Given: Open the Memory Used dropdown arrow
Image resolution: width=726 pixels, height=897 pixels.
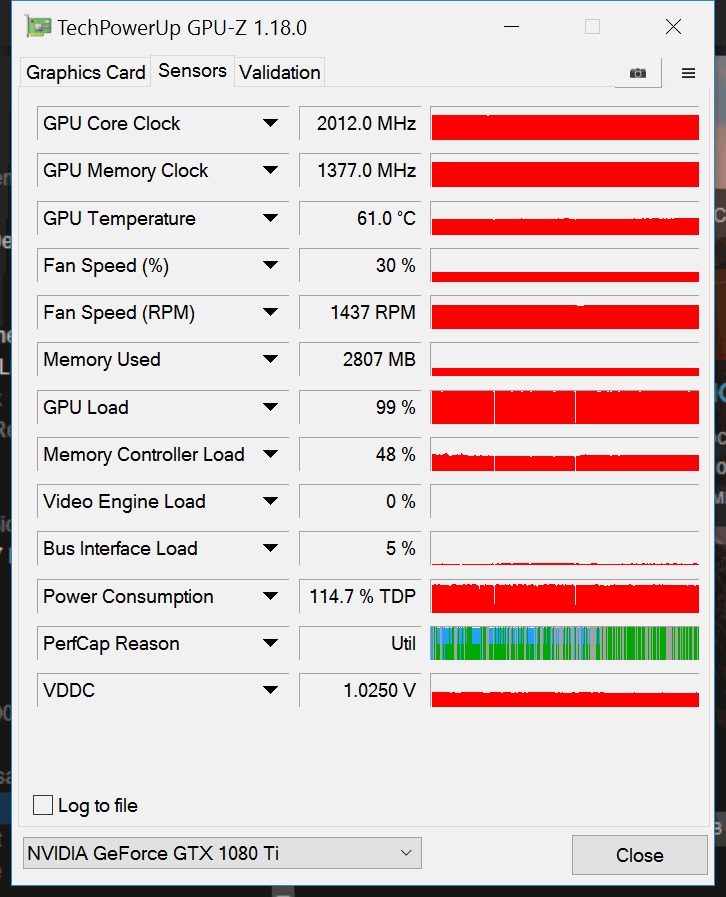Looking at the screenshot, I should [270, 360].
